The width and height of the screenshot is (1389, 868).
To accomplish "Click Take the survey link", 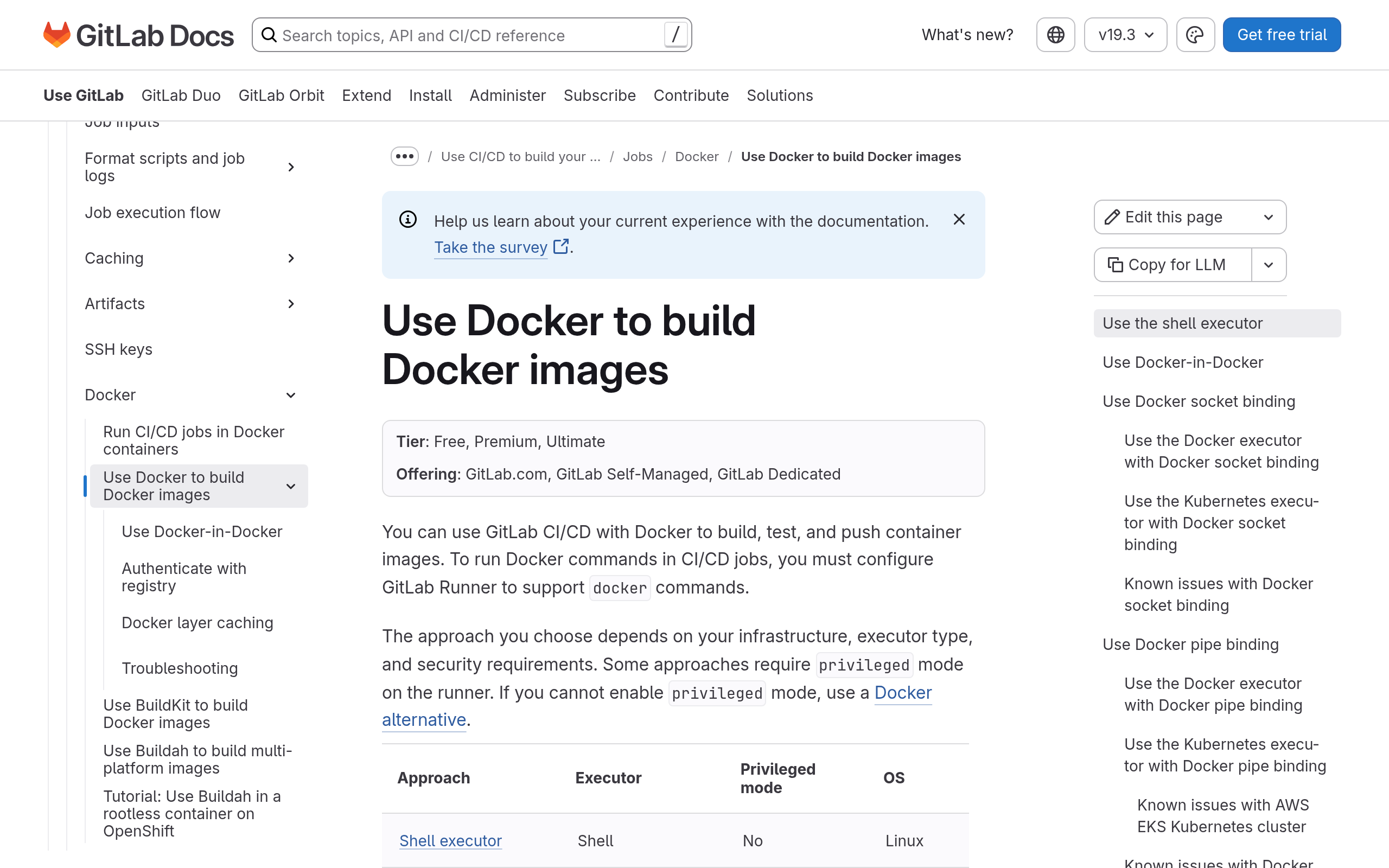I will [490, 247].
